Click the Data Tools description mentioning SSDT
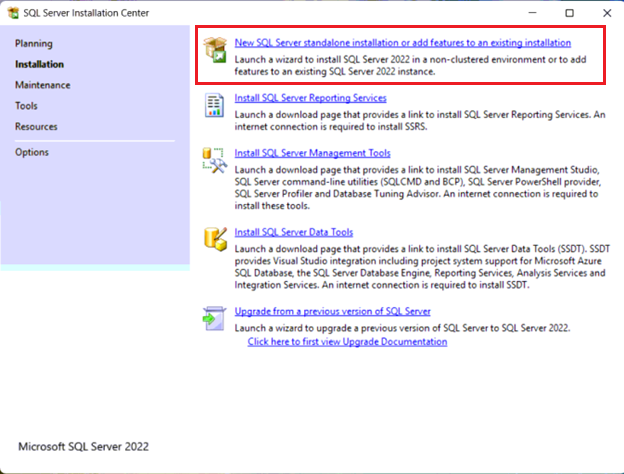Screen dimensions: 624x474 point(422,267)
